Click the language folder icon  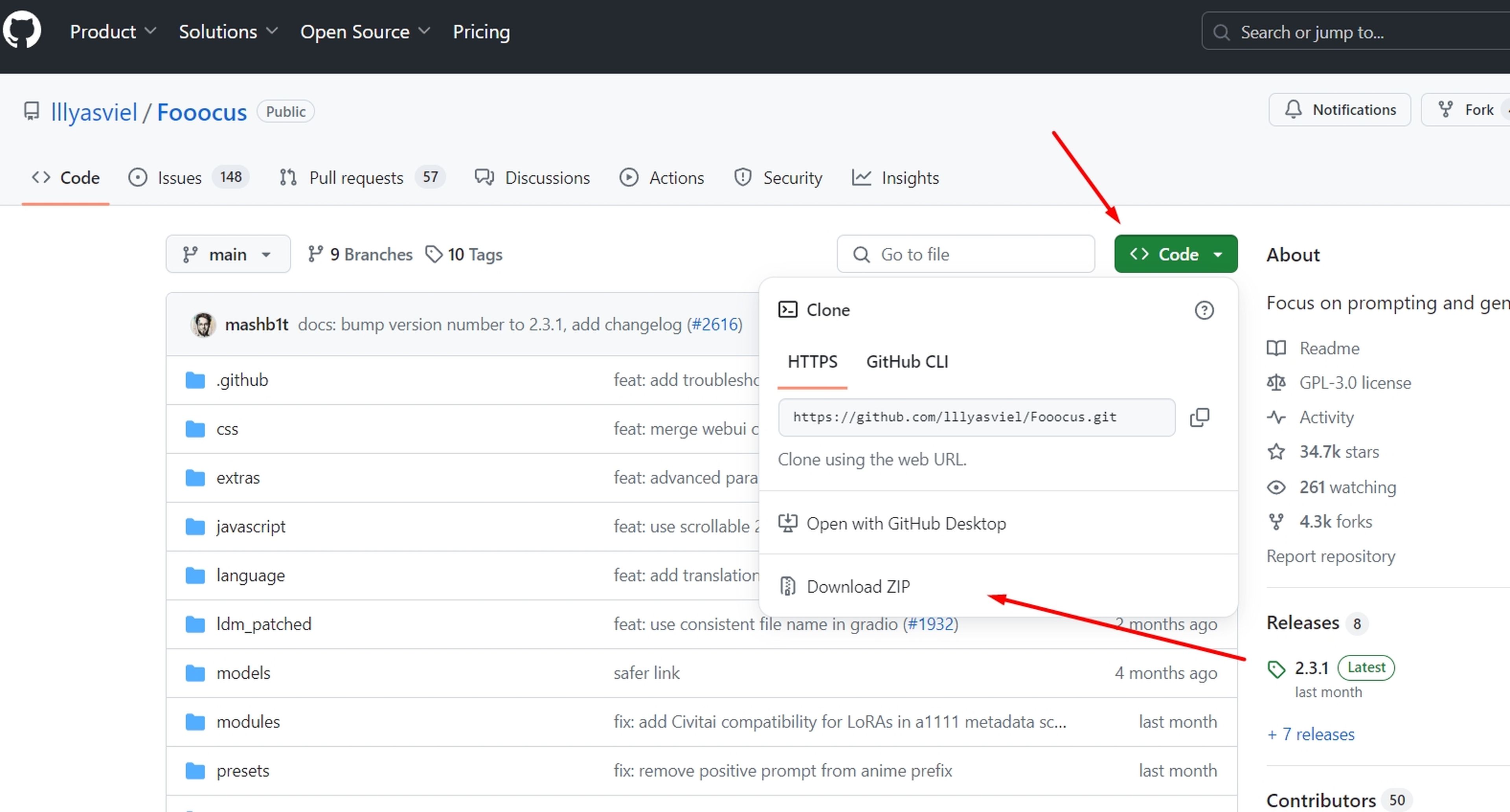click(x=195, y=575)
